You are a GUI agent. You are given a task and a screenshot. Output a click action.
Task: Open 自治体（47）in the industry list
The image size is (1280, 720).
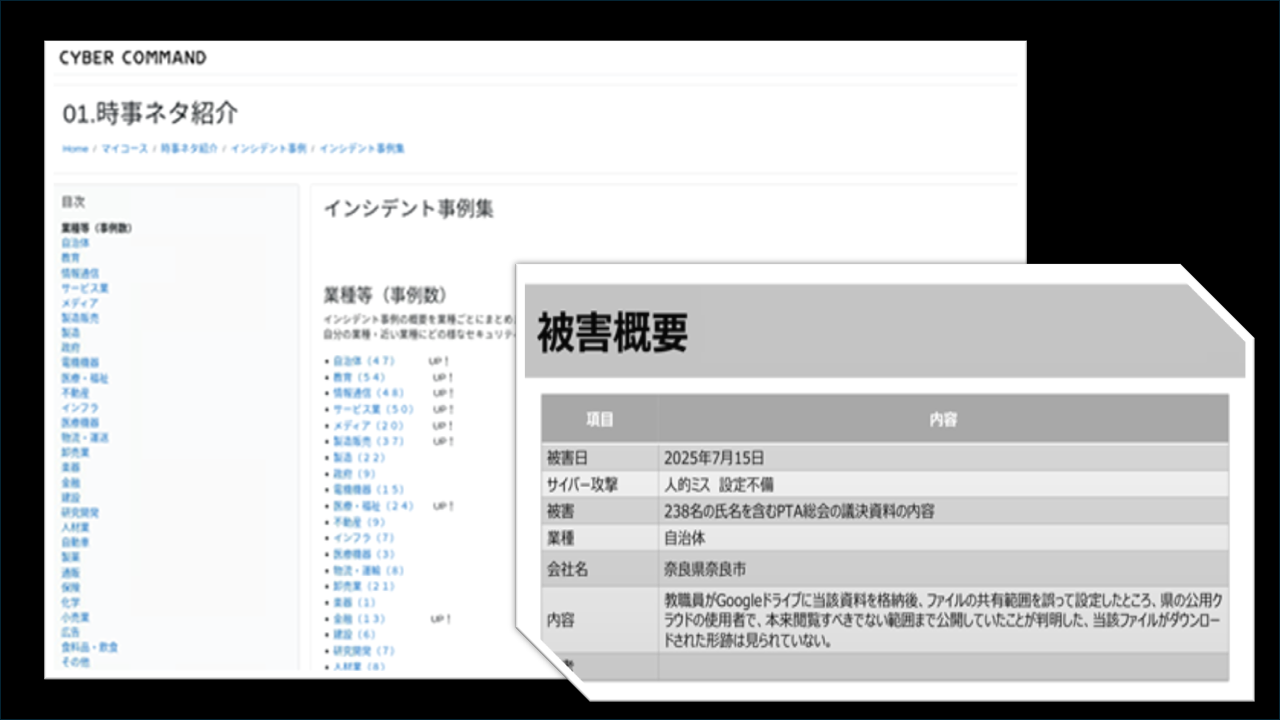pos(364,361)
